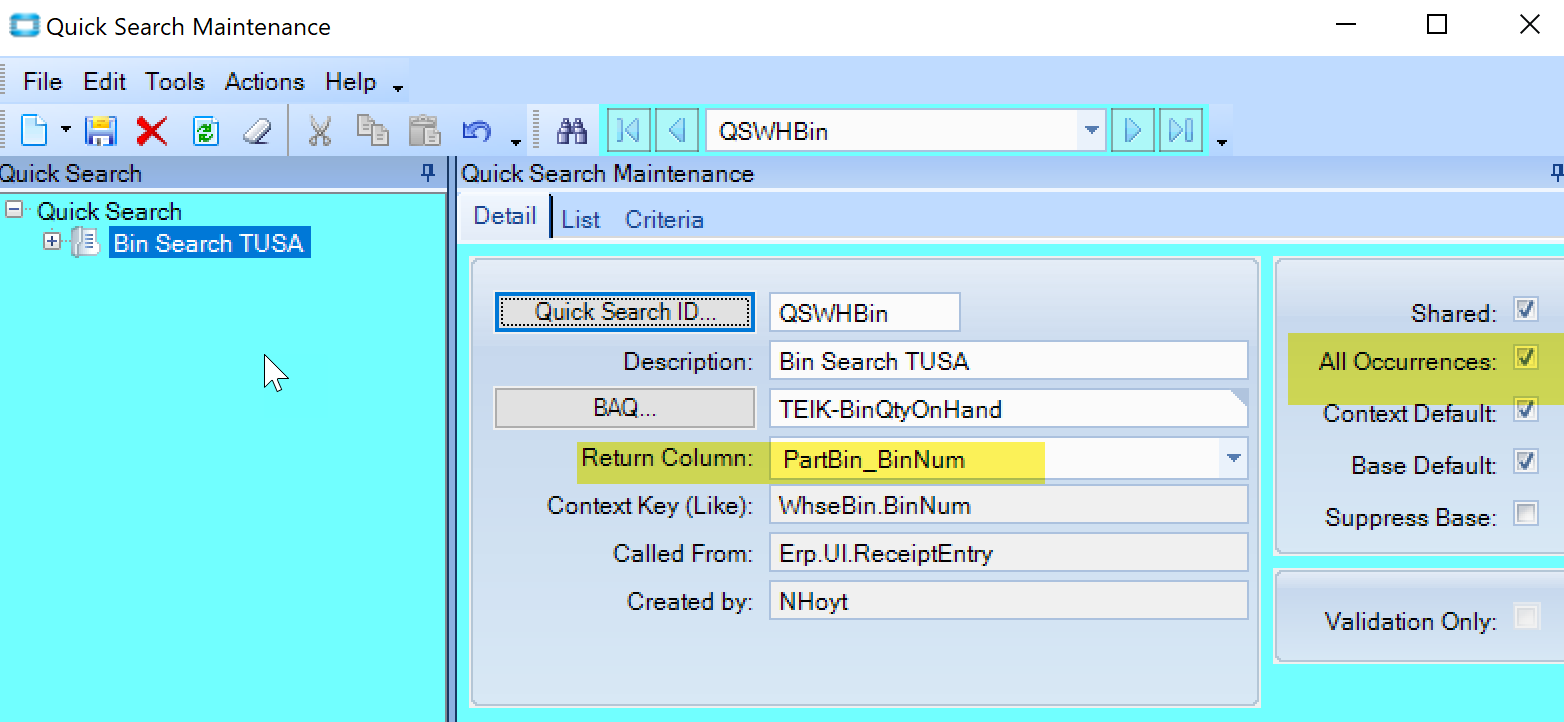Click the Description text field
1564x722 pixels.
[x=1008, y=361]
